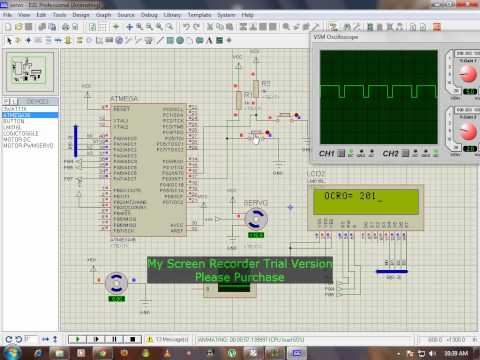Click the LCD display showing OCR0= 201
The height and width of the screenshot is (360, 480).
pyautogui.click(x=365, y=201)
